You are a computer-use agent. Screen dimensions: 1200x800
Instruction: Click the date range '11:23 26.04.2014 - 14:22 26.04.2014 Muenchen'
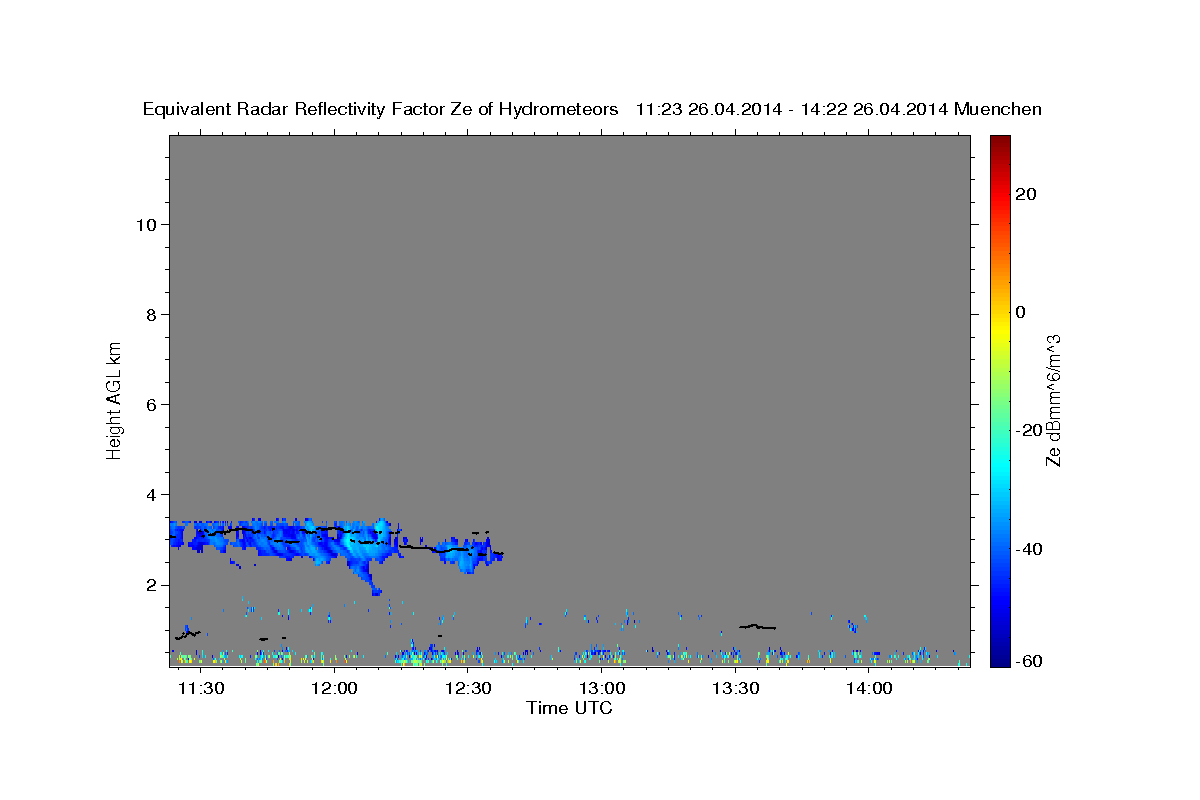[839, 110]
